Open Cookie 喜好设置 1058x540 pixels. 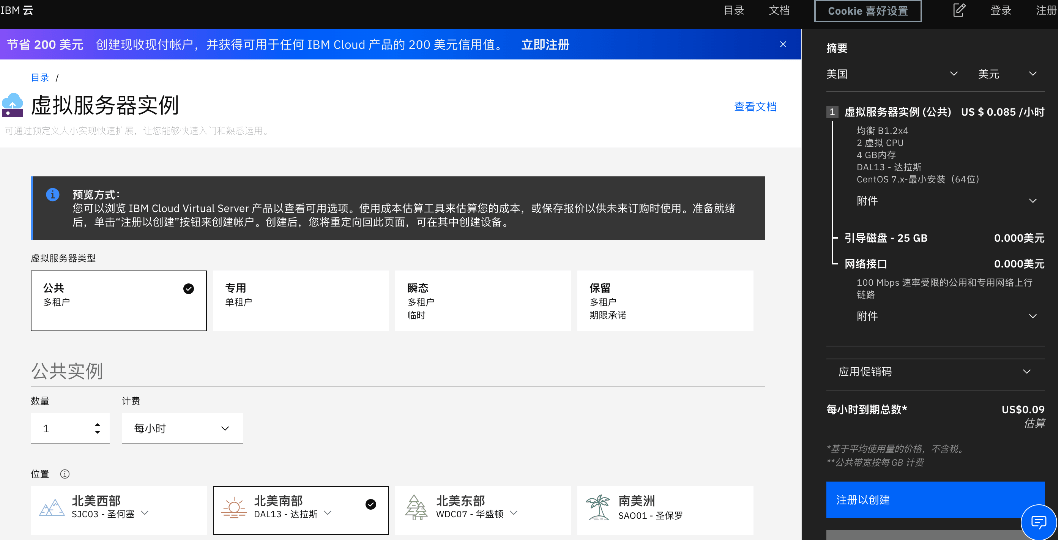(867, 11)
